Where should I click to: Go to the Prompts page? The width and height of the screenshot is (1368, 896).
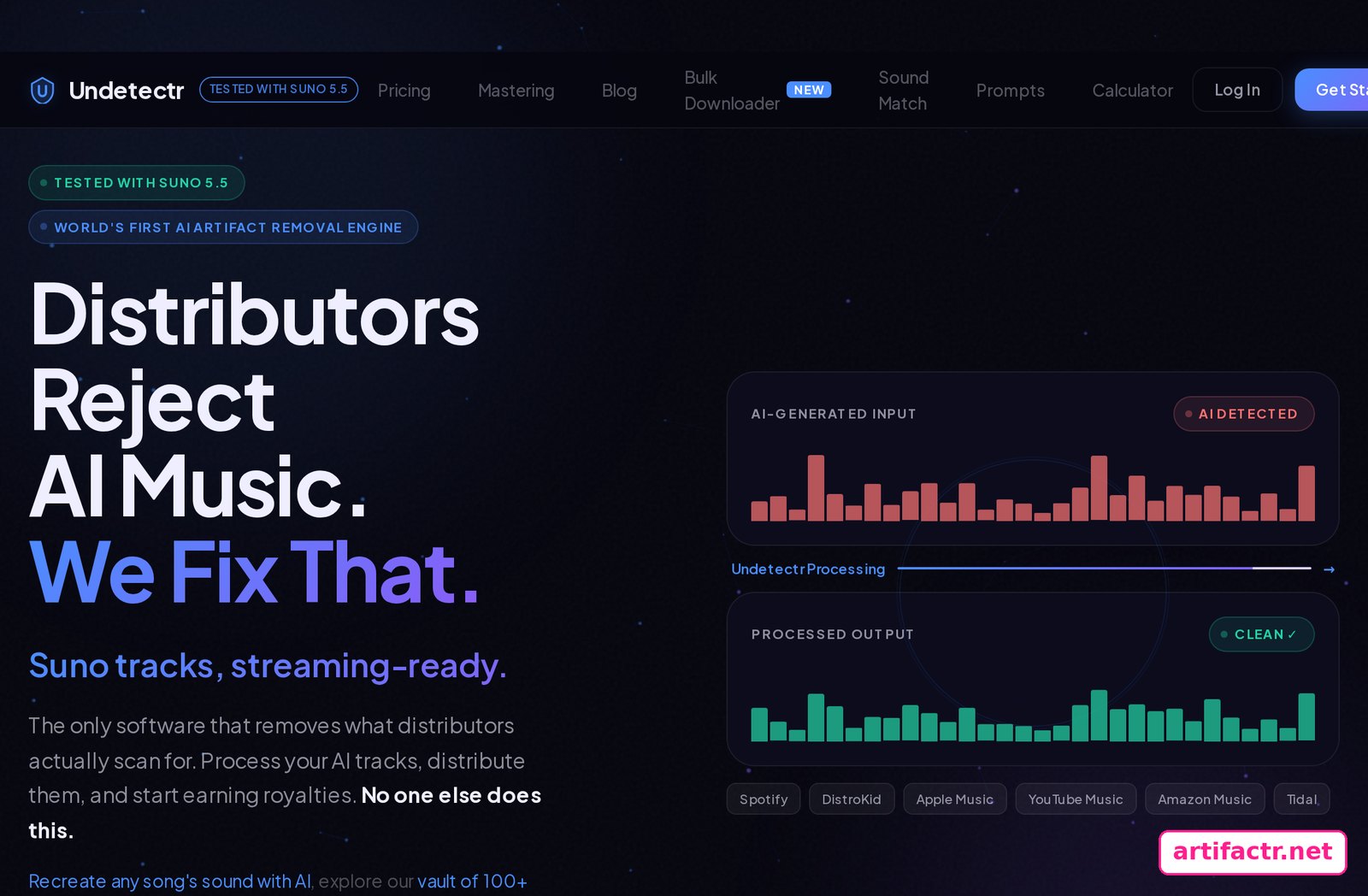pos(1011,90)
